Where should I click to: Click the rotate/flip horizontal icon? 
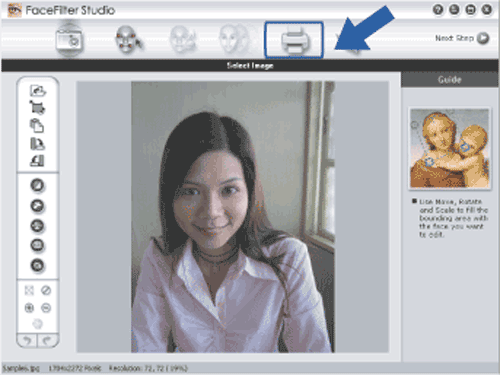tap(37, 144)
